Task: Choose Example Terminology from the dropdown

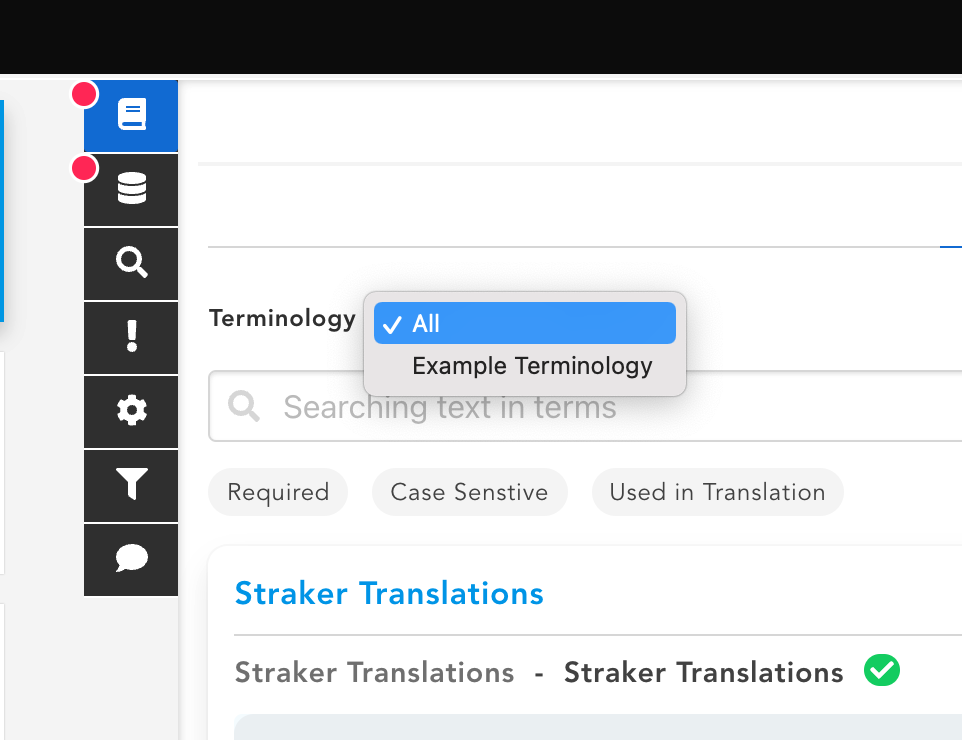Action: click(532, 366)
